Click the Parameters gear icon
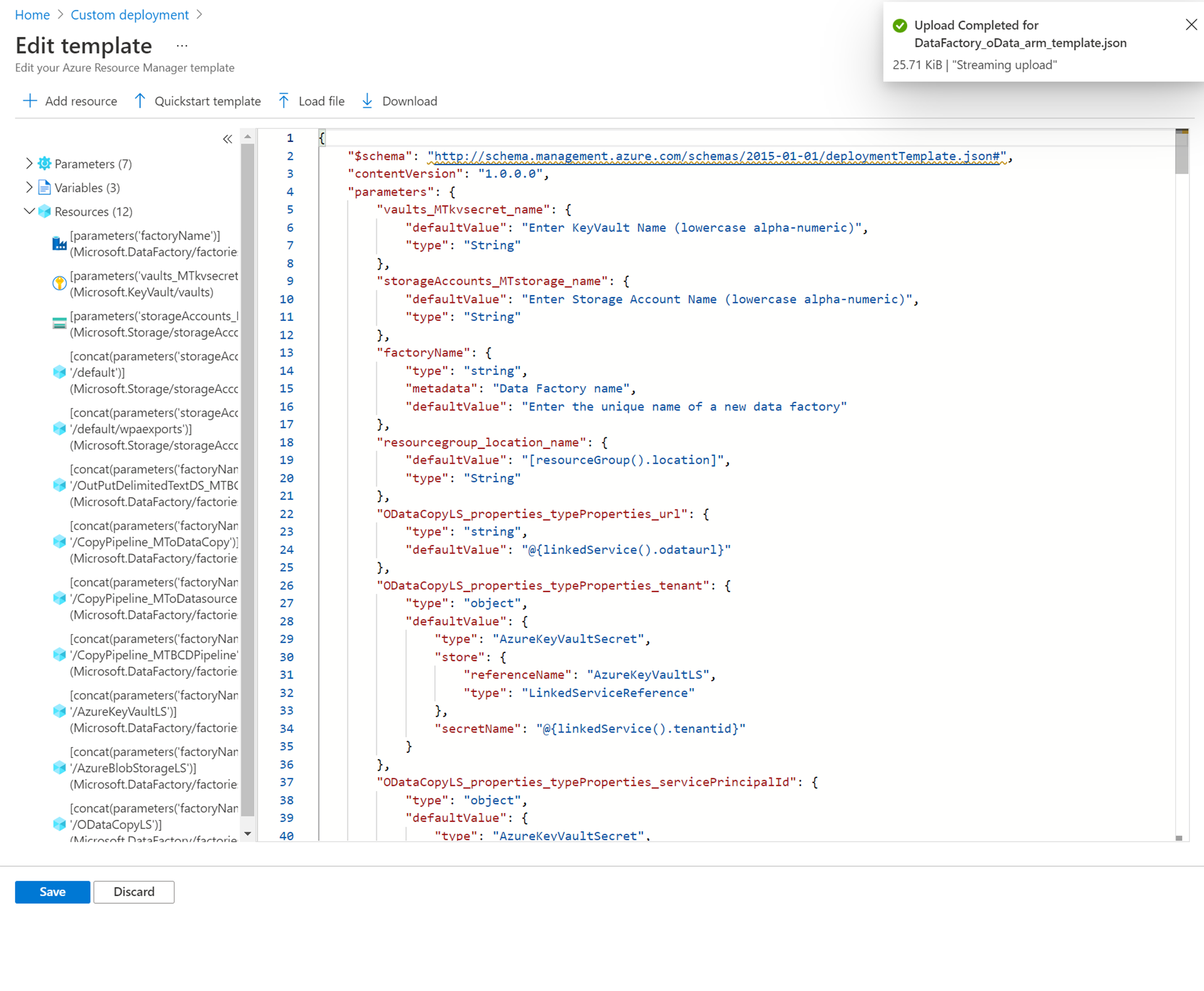Image resolution: width=1204 pixels, height=991 pixels. 45,164
